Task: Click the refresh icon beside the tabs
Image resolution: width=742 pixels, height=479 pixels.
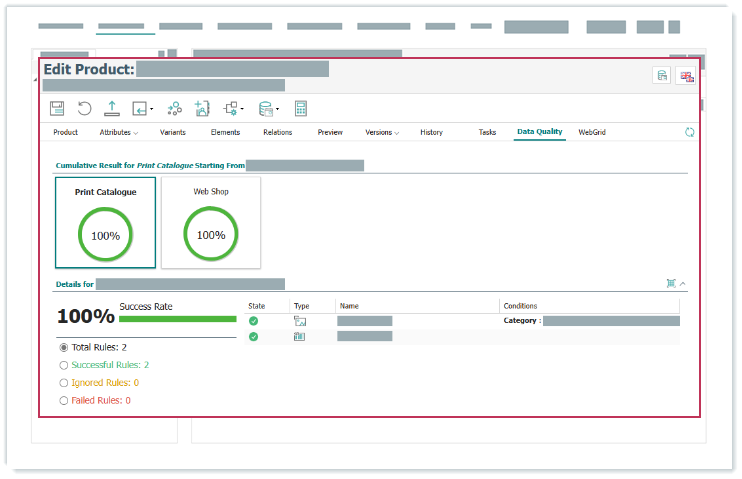Action: pos(689,132)
